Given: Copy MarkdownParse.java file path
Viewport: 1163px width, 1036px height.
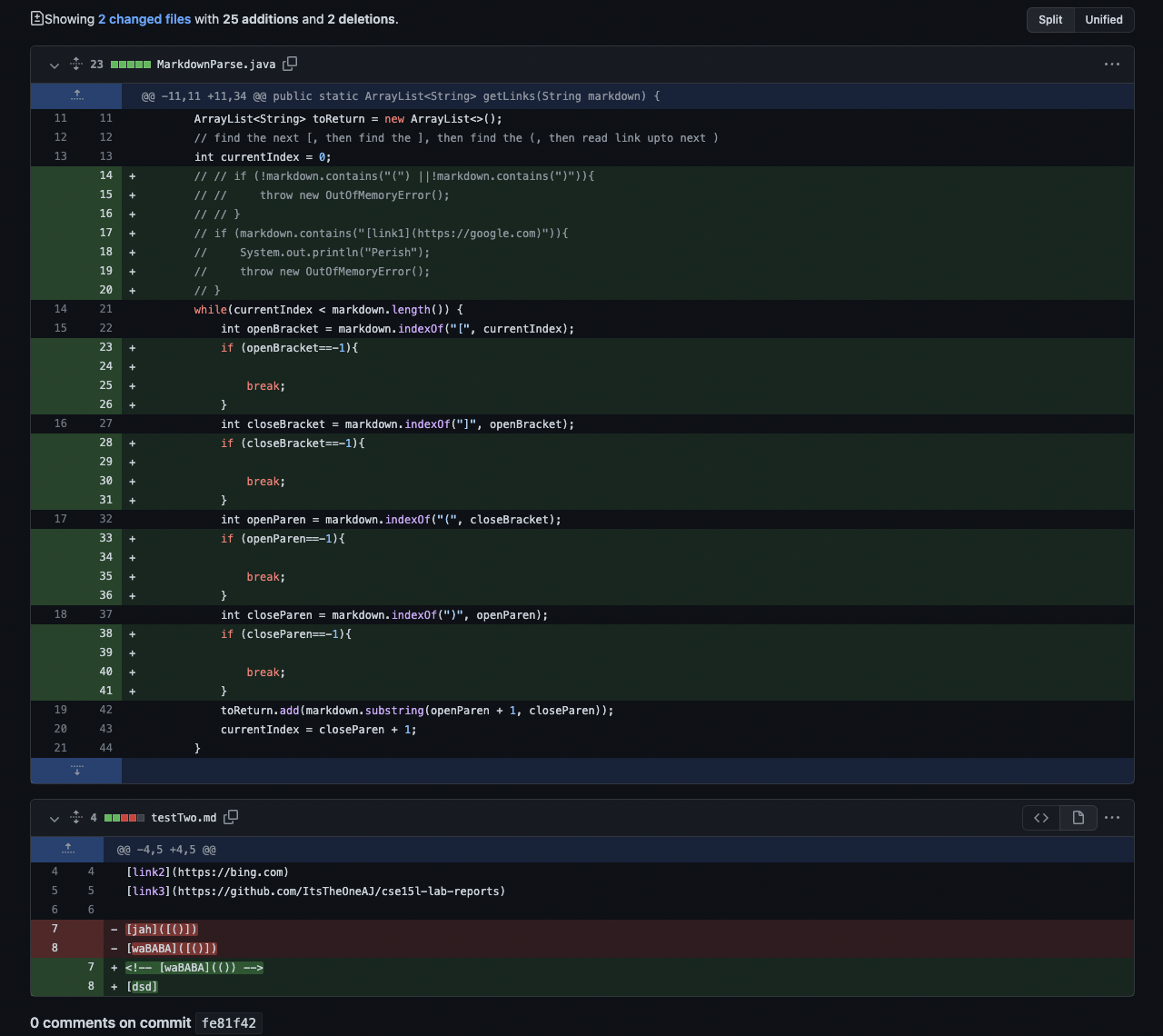Looking at the screenshot, I should click(x=290, y=64).
